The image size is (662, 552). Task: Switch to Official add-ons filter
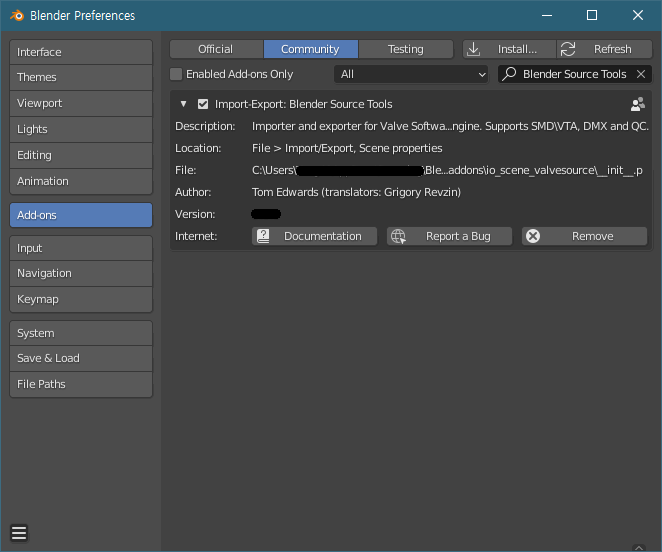[x=217, y=49]
